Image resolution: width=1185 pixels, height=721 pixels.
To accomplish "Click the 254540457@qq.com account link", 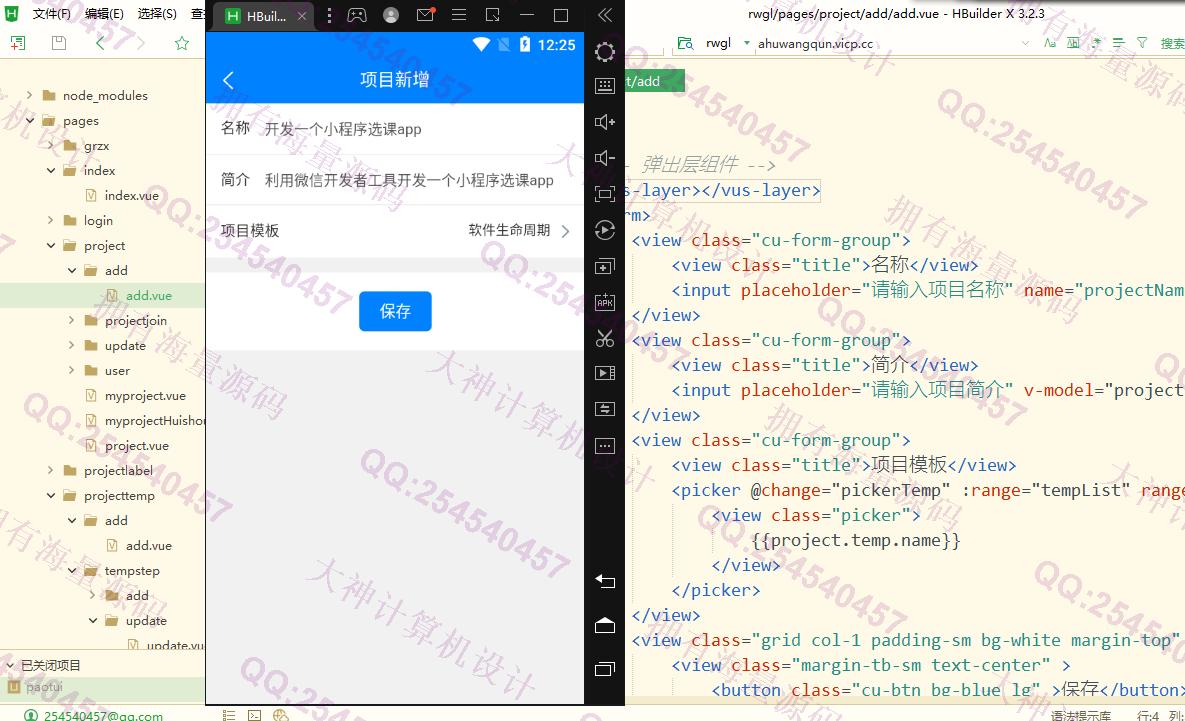I will 103,715.
